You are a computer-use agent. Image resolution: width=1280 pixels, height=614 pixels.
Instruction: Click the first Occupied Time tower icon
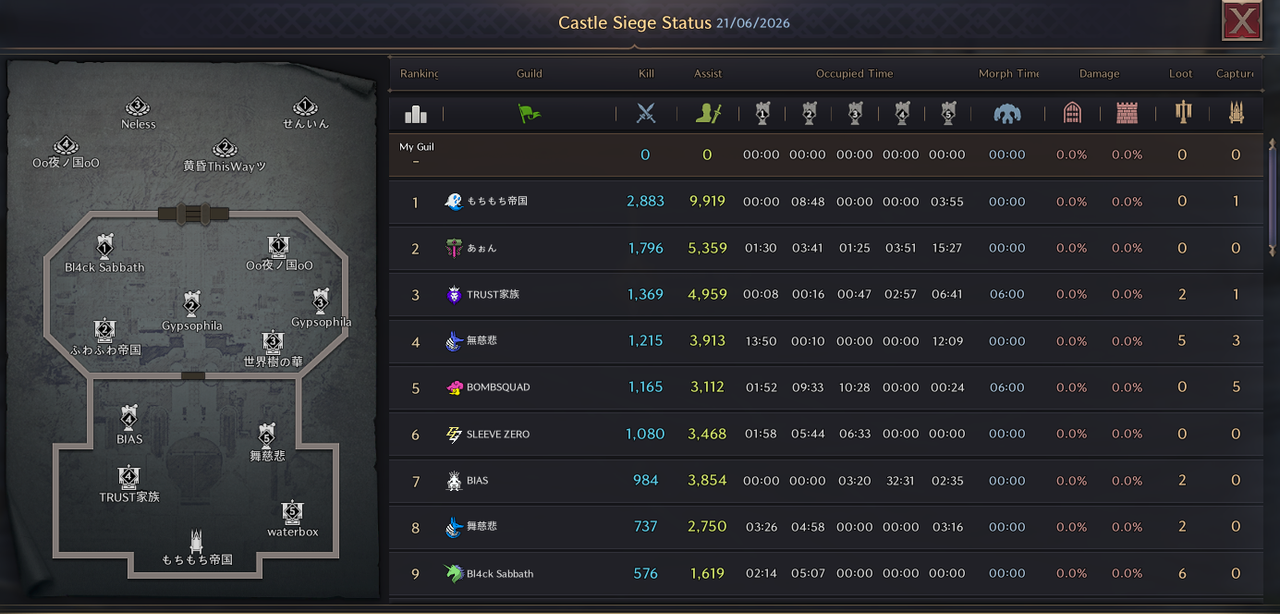click(762, 114)
